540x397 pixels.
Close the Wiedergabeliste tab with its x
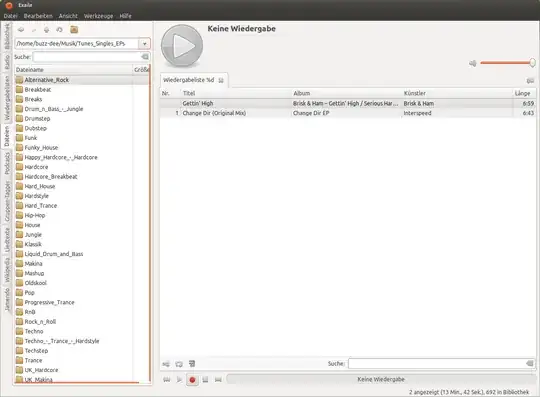[x=221, y=80]
